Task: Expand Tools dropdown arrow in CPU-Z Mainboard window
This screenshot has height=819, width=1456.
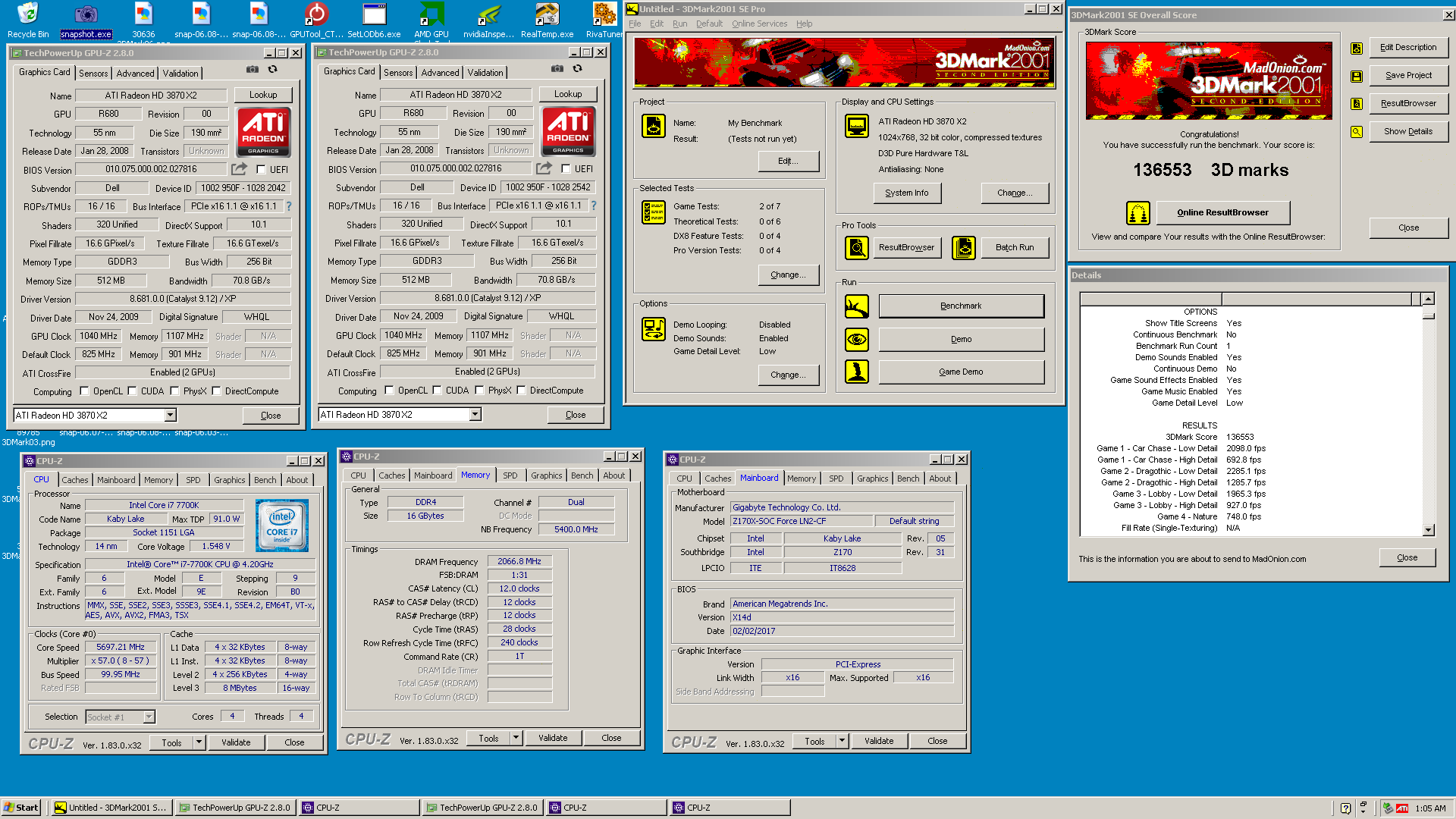Action: [x=842, y=741]
